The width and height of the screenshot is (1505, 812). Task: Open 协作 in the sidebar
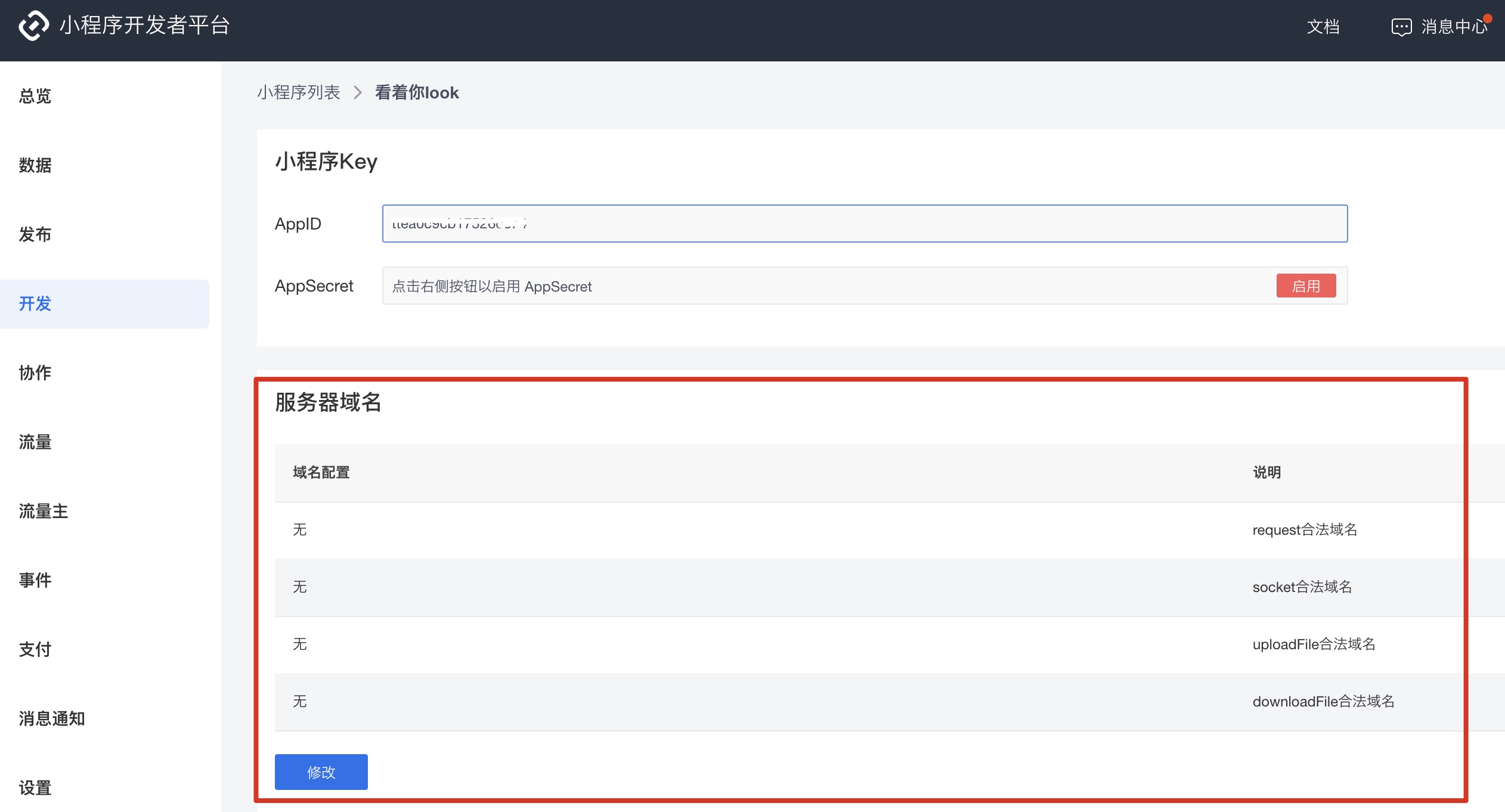[x=35, y=373]
